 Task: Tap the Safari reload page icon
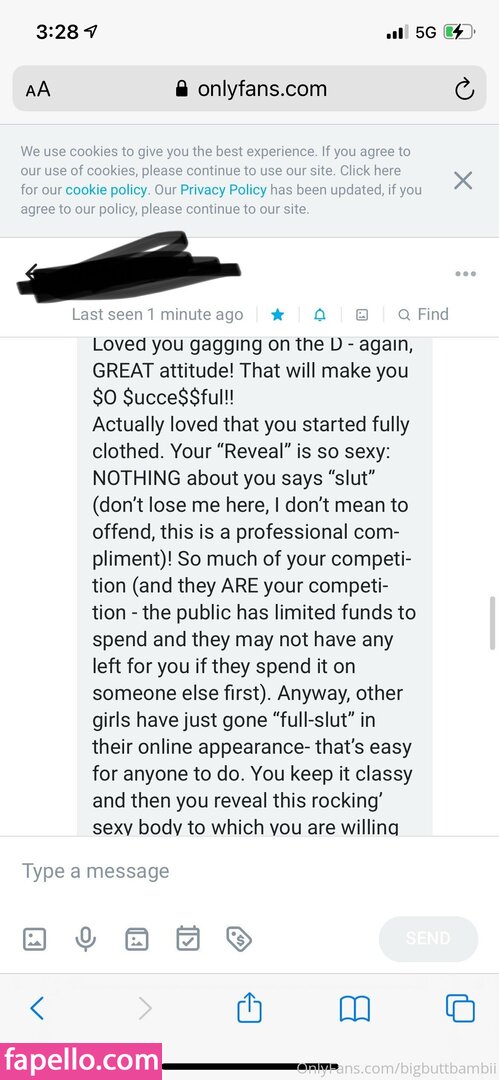[465, 90]
